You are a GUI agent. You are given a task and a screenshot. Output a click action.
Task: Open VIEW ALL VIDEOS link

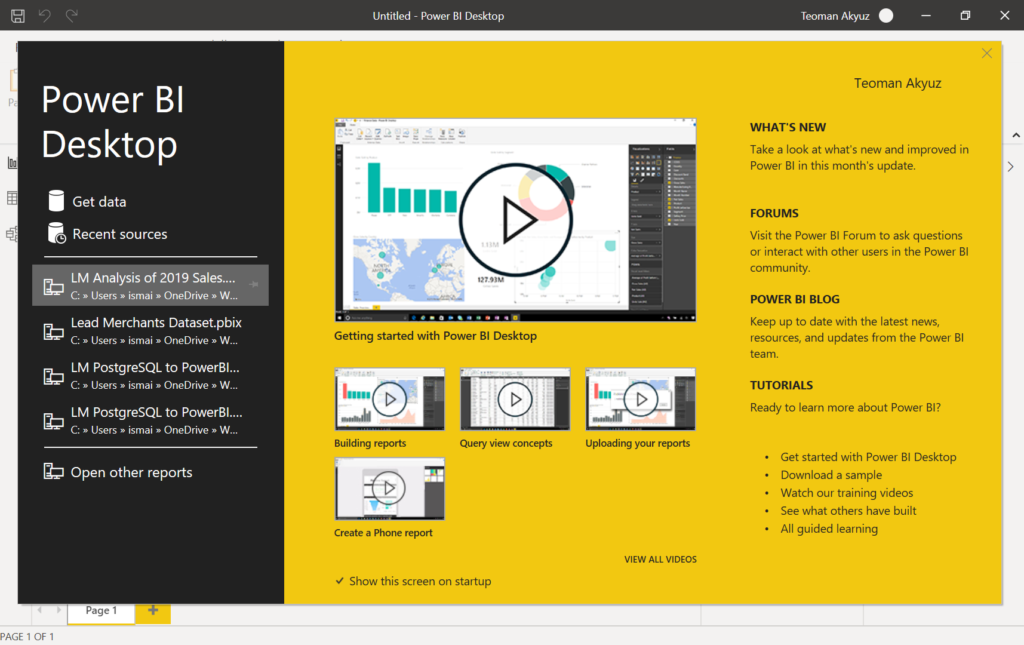click(x=660, y=559)
